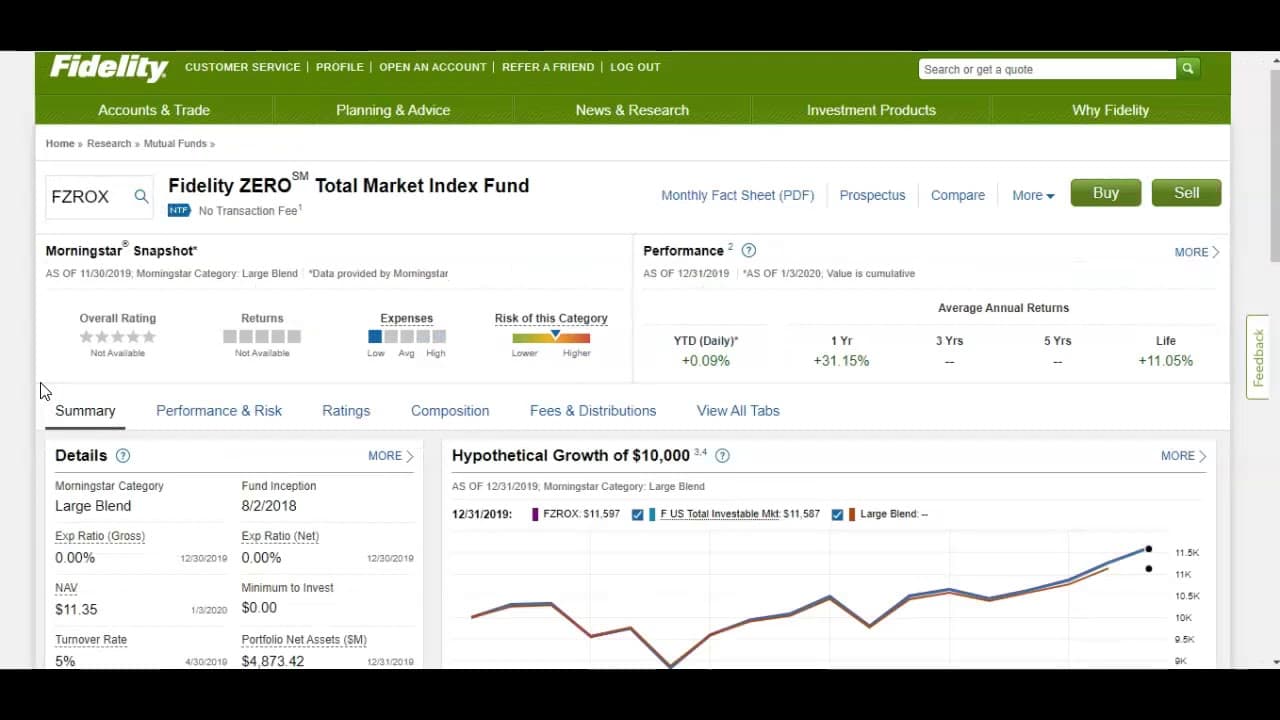This screenshot has width=1280, height=720.
Task: Open the Details help question mark
Action: (x=123, y=456)
